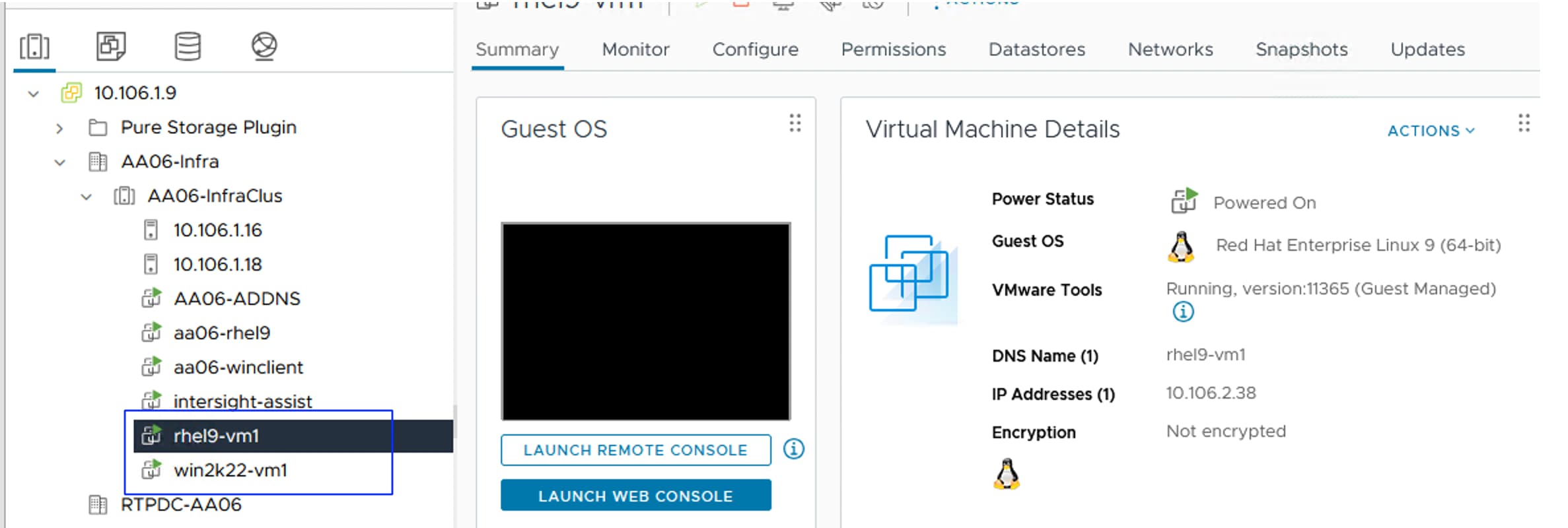This screenshot has width=1568, height=528.
Task: Click the host icon for 10.106.1.18
Action: coord(151,264)
